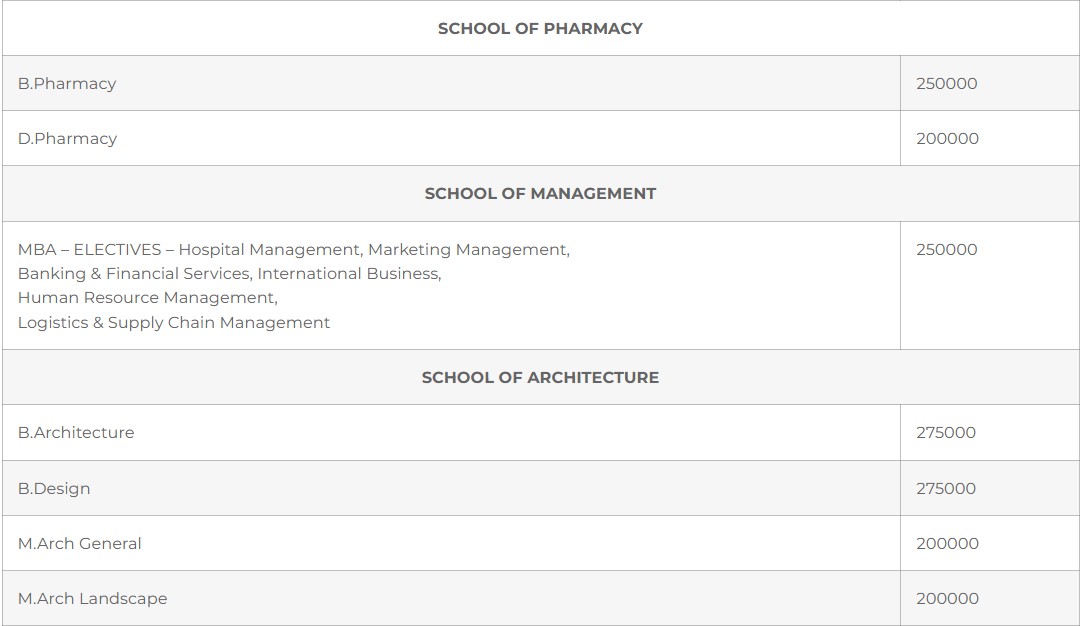Click the Banking & Financial Services line
Viewport: 1082px width, 626px height.
click(229, 274)
